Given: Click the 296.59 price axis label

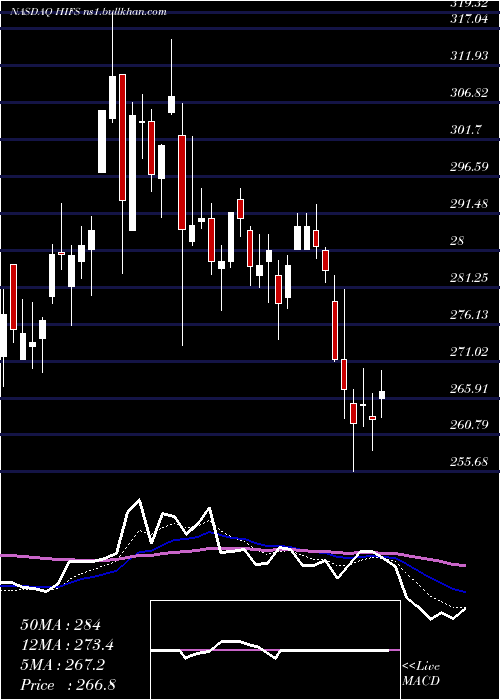Looking at the screenshot, I should coord(469,167).
